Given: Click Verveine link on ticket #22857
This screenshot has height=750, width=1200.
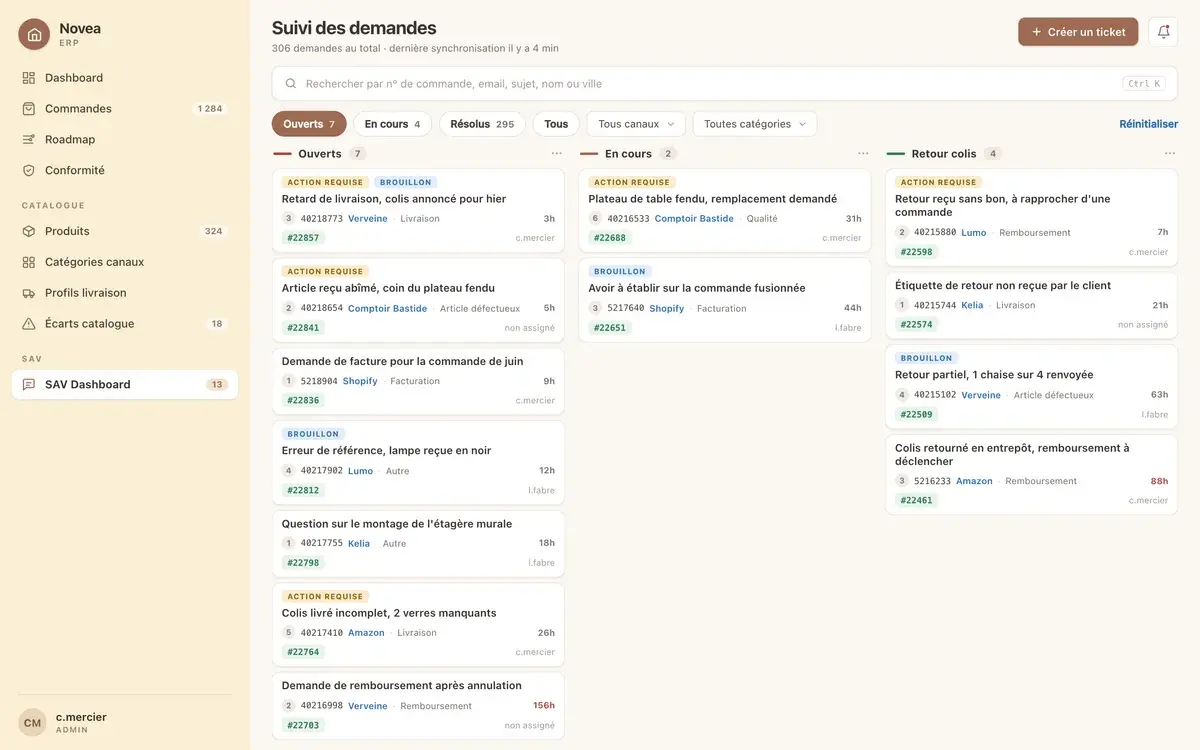Looking at the screenshot, I should coord(367,219).
